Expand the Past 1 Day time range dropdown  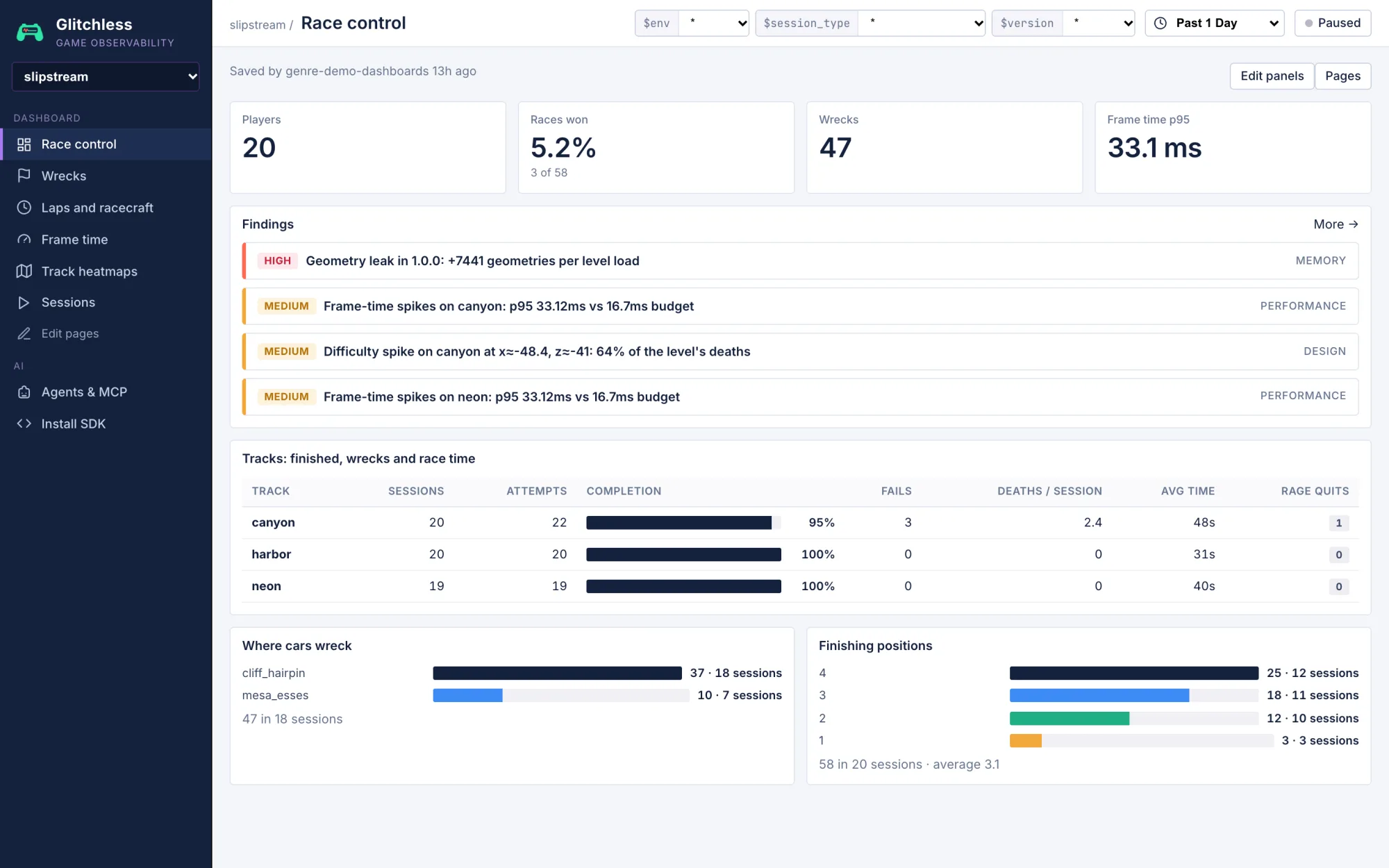point(1215,23)
